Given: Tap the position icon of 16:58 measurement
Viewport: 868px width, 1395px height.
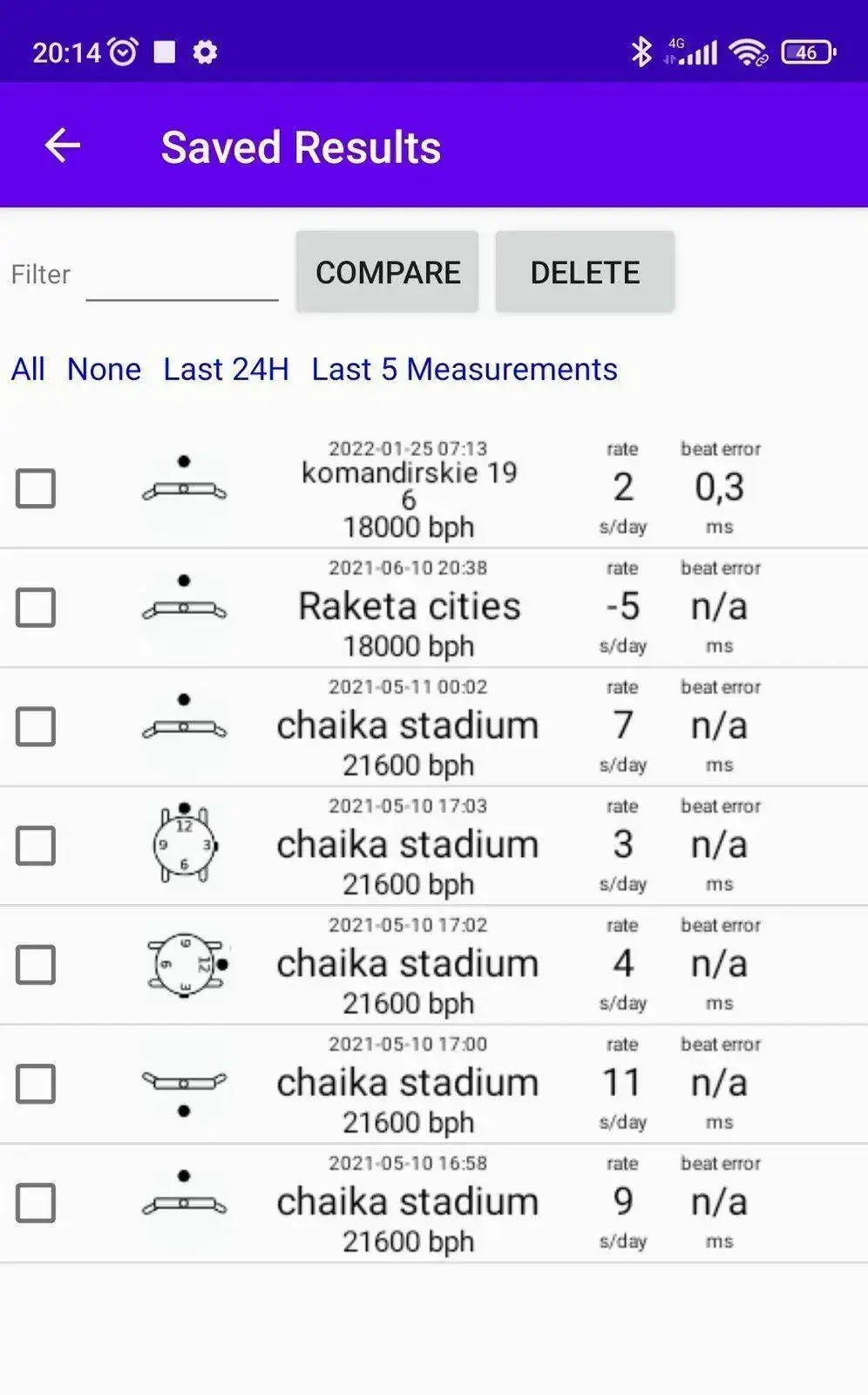Looking at the screenshot, I should click(x=184, y=1194).
